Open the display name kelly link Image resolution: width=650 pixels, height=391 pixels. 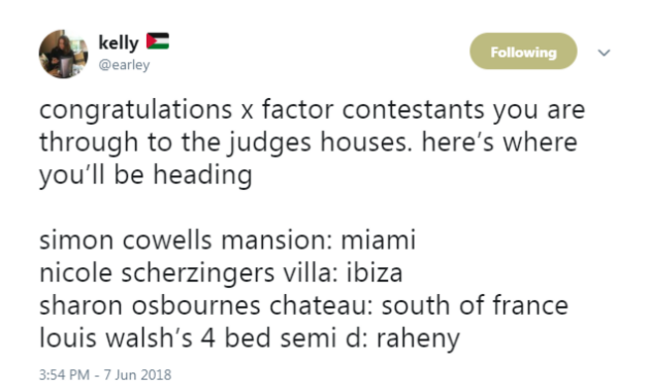pos(119,43)
